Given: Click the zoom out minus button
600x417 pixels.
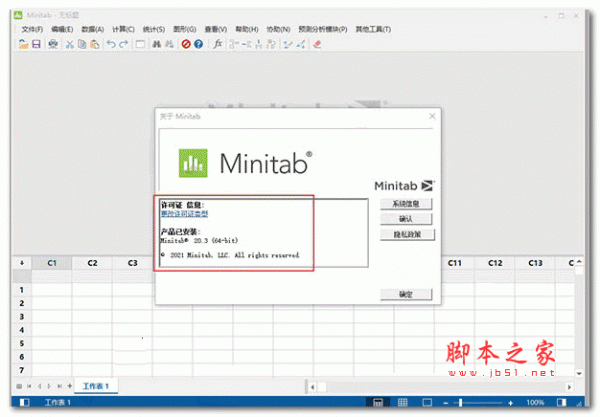Looking at the screenshot, I should click(446, 403).
